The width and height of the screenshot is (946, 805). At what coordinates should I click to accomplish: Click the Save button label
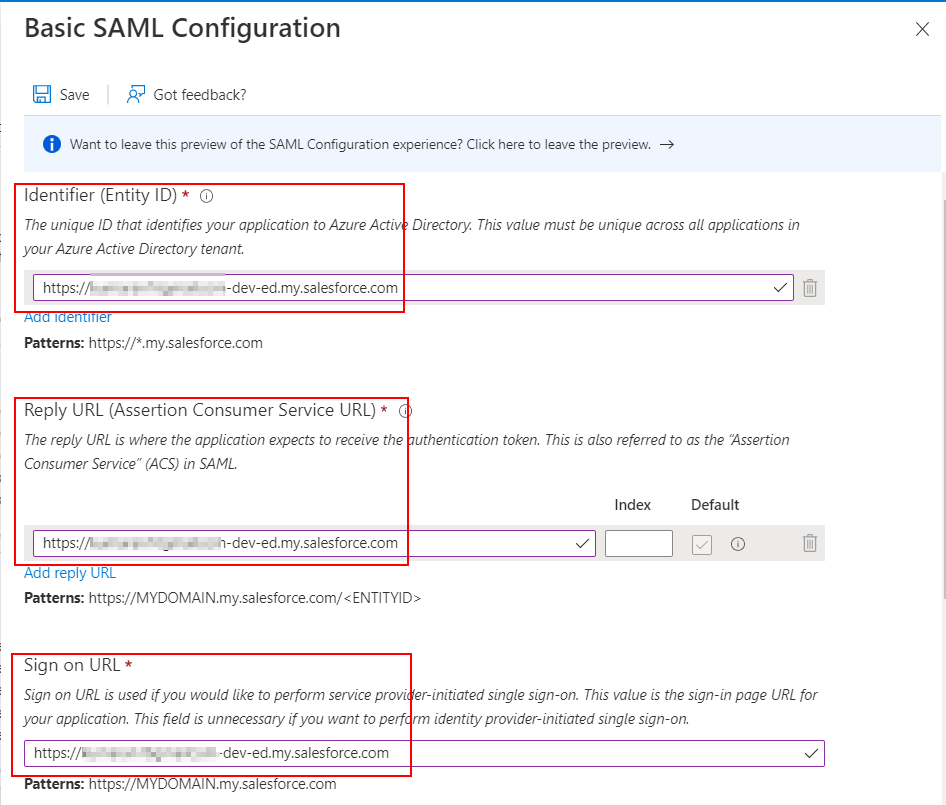coord(74,95)
